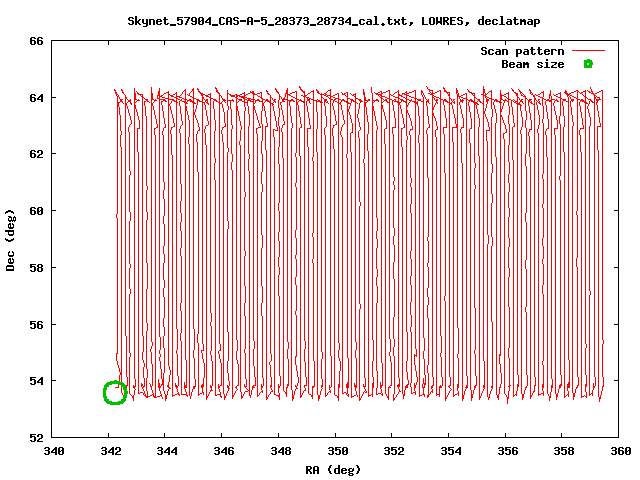Click the x-axis tick label 350
The width and height of the screenshot is (640, 480).
pyautogui.click(x=337, y=451)
